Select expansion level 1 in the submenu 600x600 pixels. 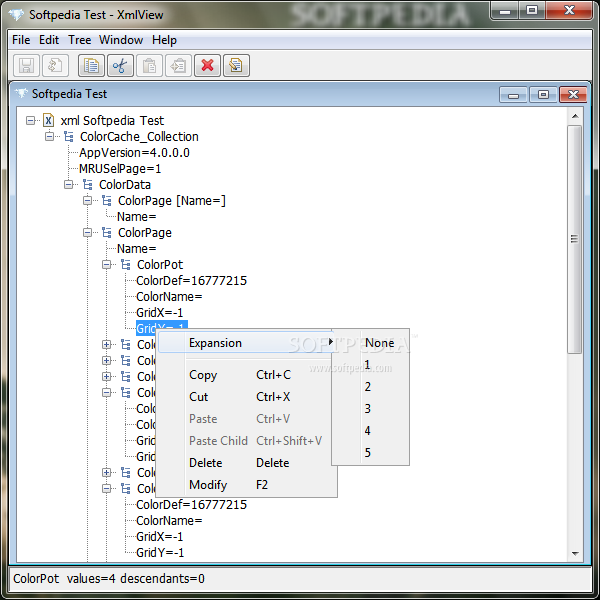click(x=371, y=365)
